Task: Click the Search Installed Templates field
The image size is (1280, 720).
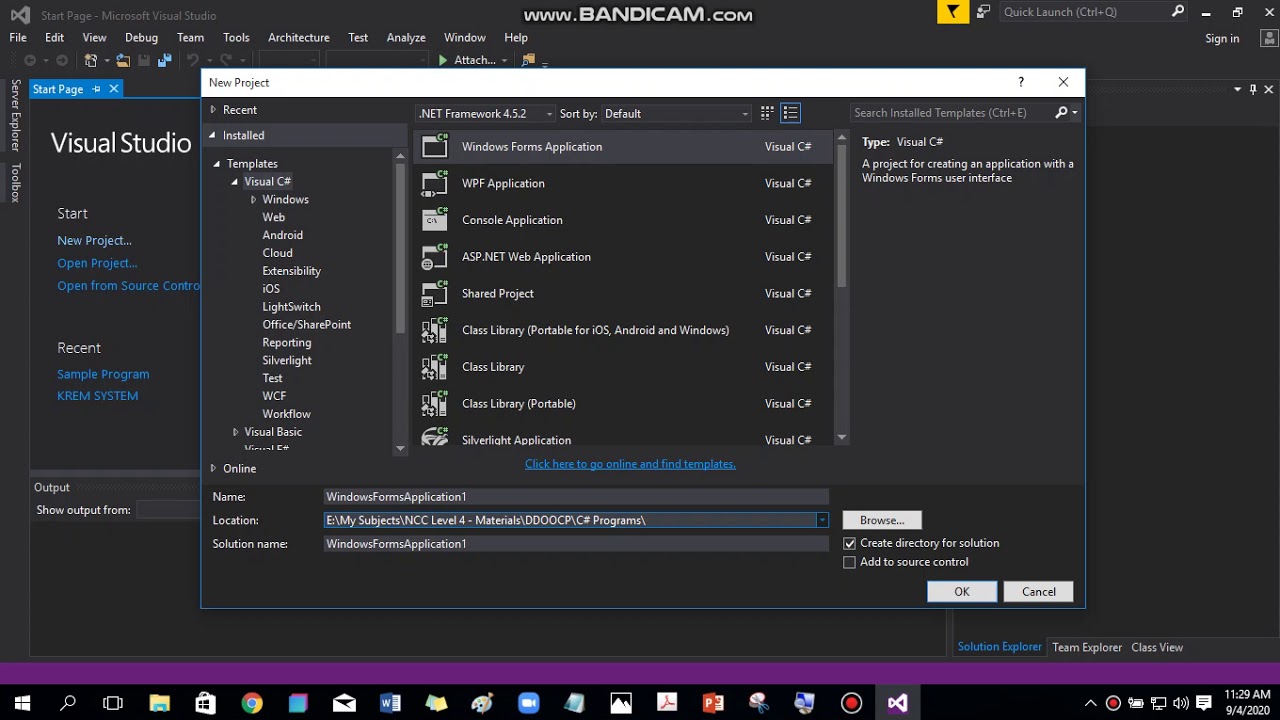Action: (950, 113)
